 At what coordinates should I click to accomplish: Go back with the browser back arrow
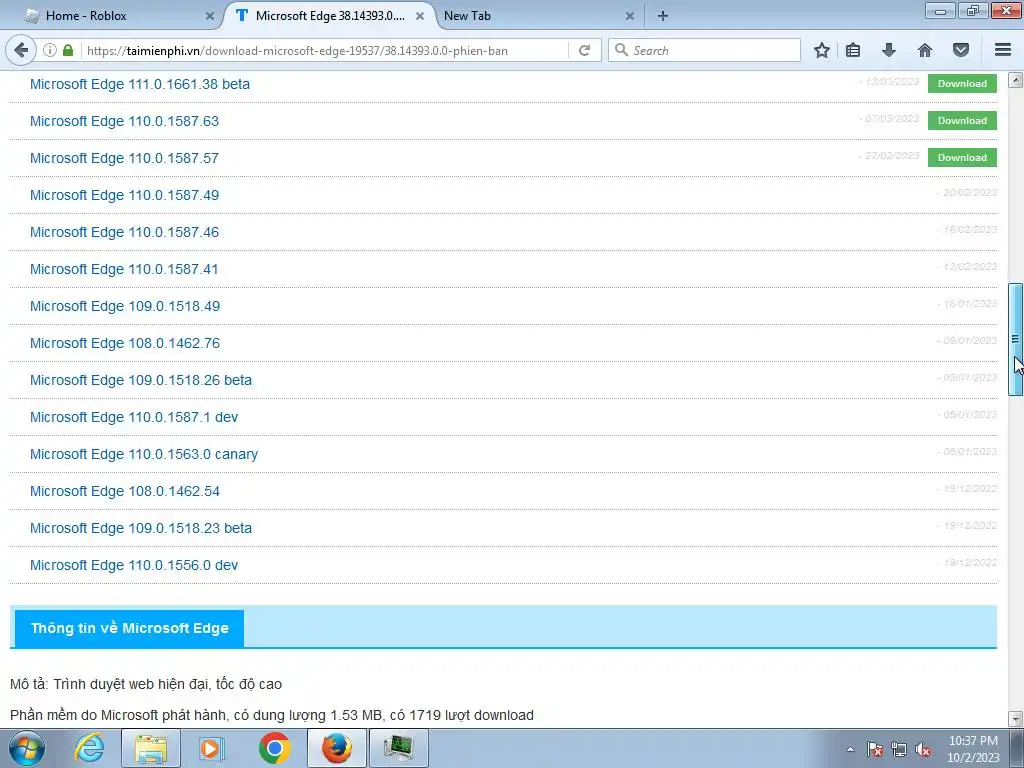click(x=21, y=50)
